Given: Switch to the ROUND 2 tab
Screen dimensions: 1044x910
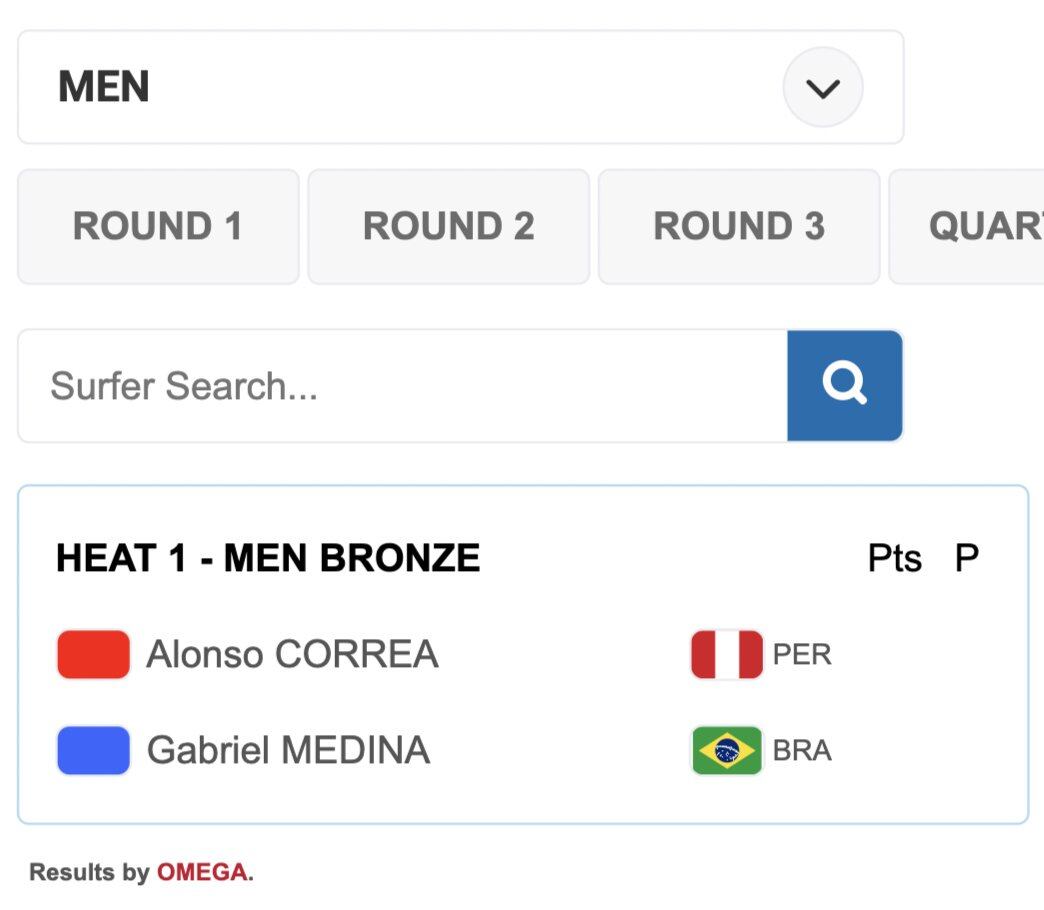Looking at the screenshot, I should (448, 226).
